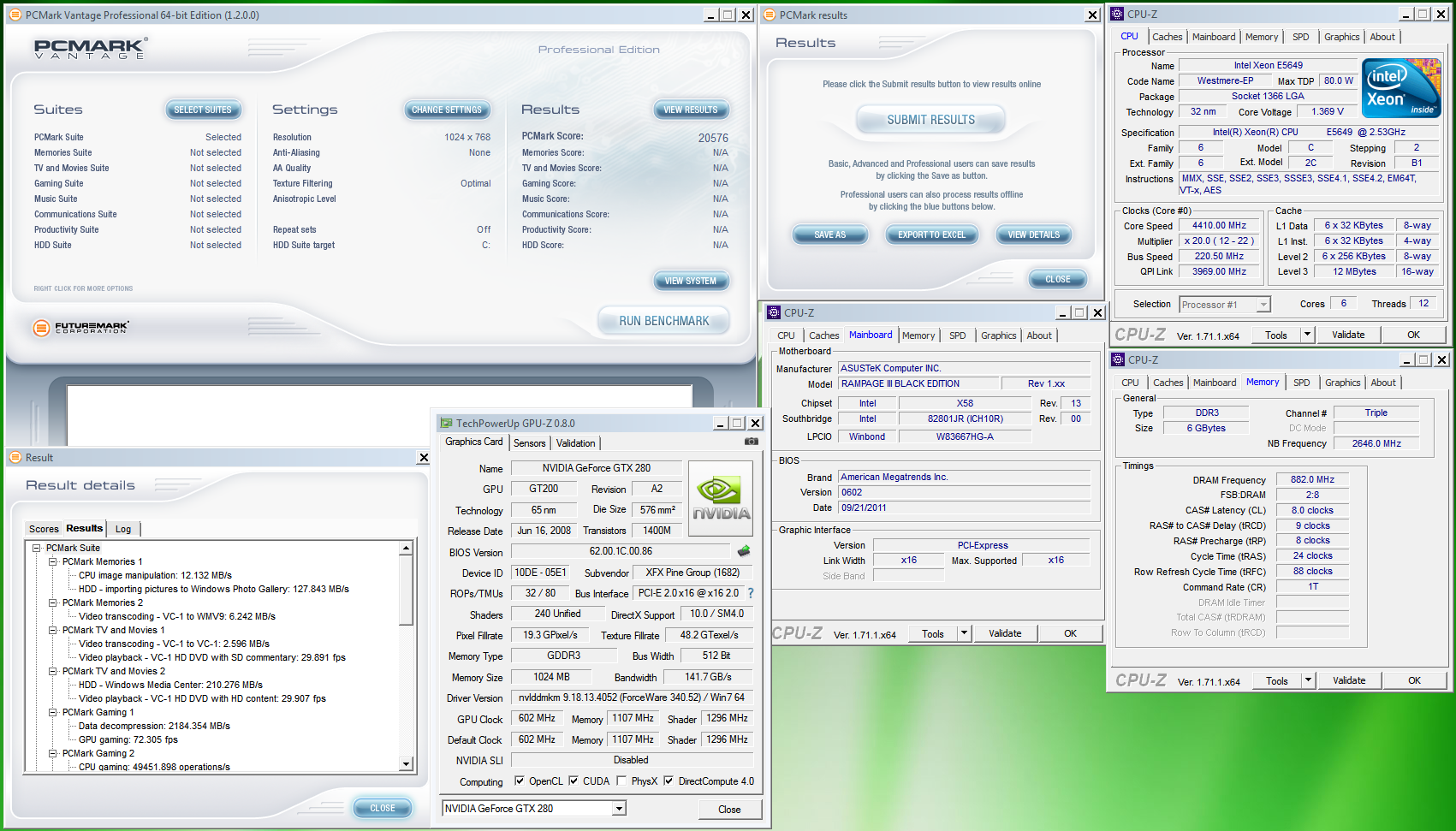
Task: Click the GPU-Z BIOS Version field
Action: tap(621, 552)
